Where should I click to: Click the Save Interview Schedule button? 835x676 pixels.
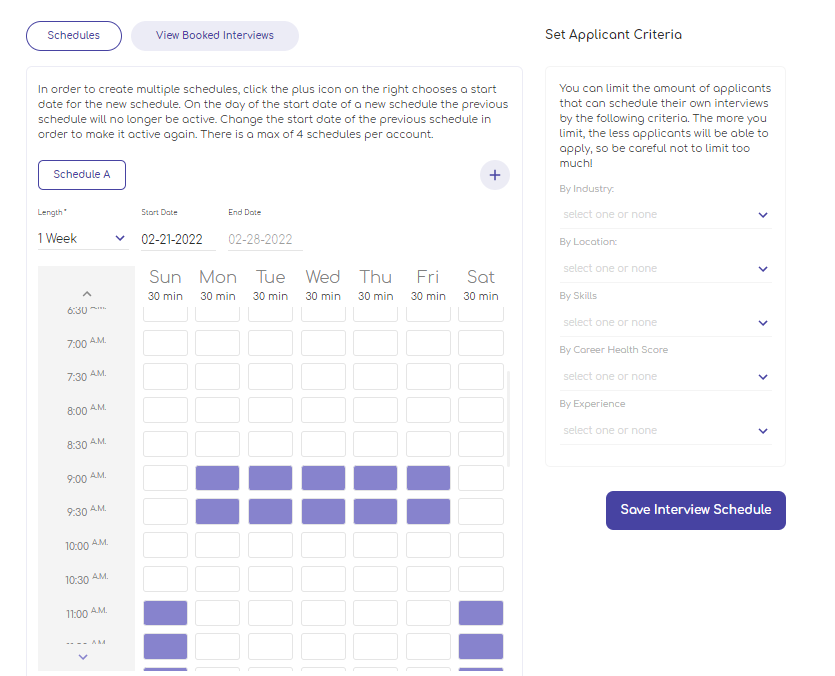(695, 510)
